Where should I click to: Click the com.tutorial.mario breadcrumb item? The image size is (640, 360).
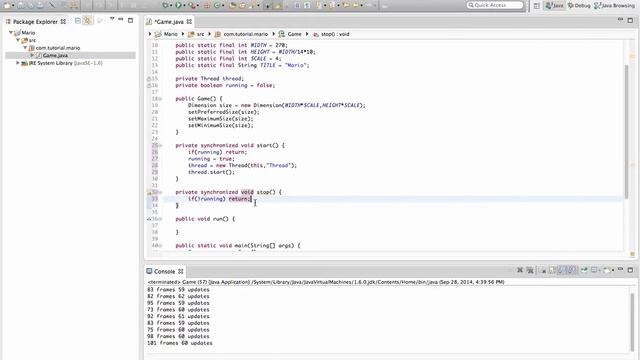[242, 34]
